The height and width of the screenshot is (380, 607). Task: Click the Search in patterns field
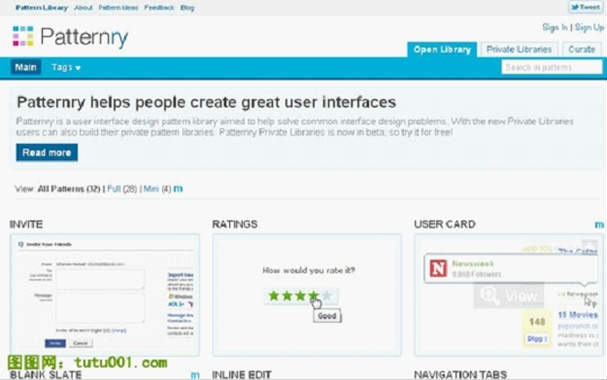tap(552, 67)
